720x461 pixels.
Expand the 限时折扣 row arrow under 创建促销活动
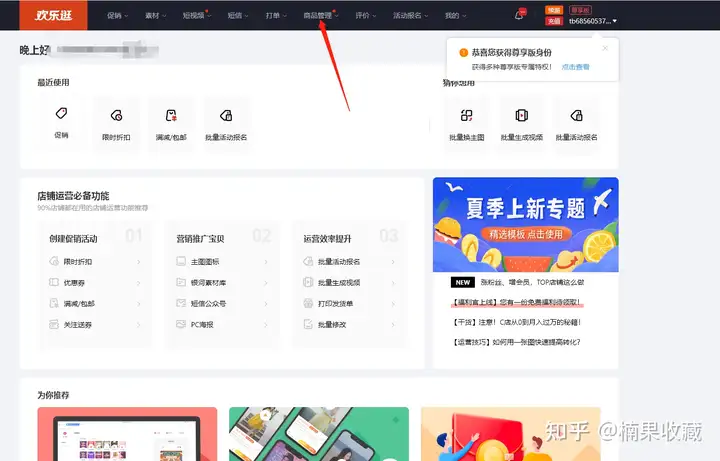point(139,262)
